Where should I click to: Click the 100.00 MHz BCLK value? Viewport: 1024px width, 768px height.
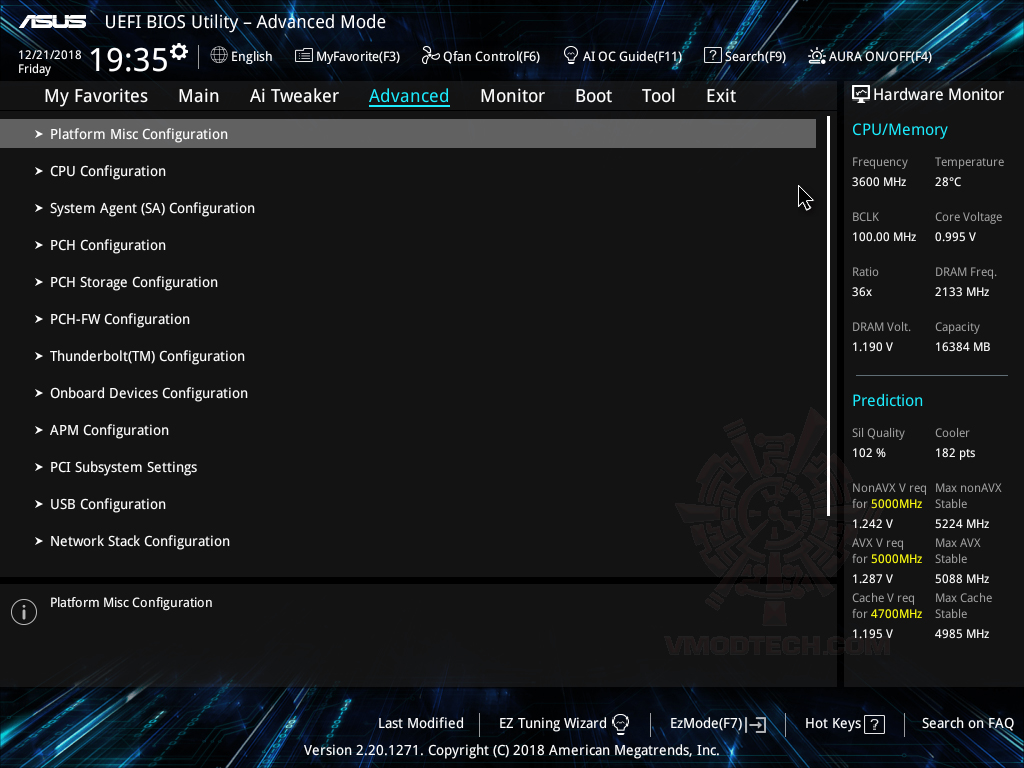[884, 237]
